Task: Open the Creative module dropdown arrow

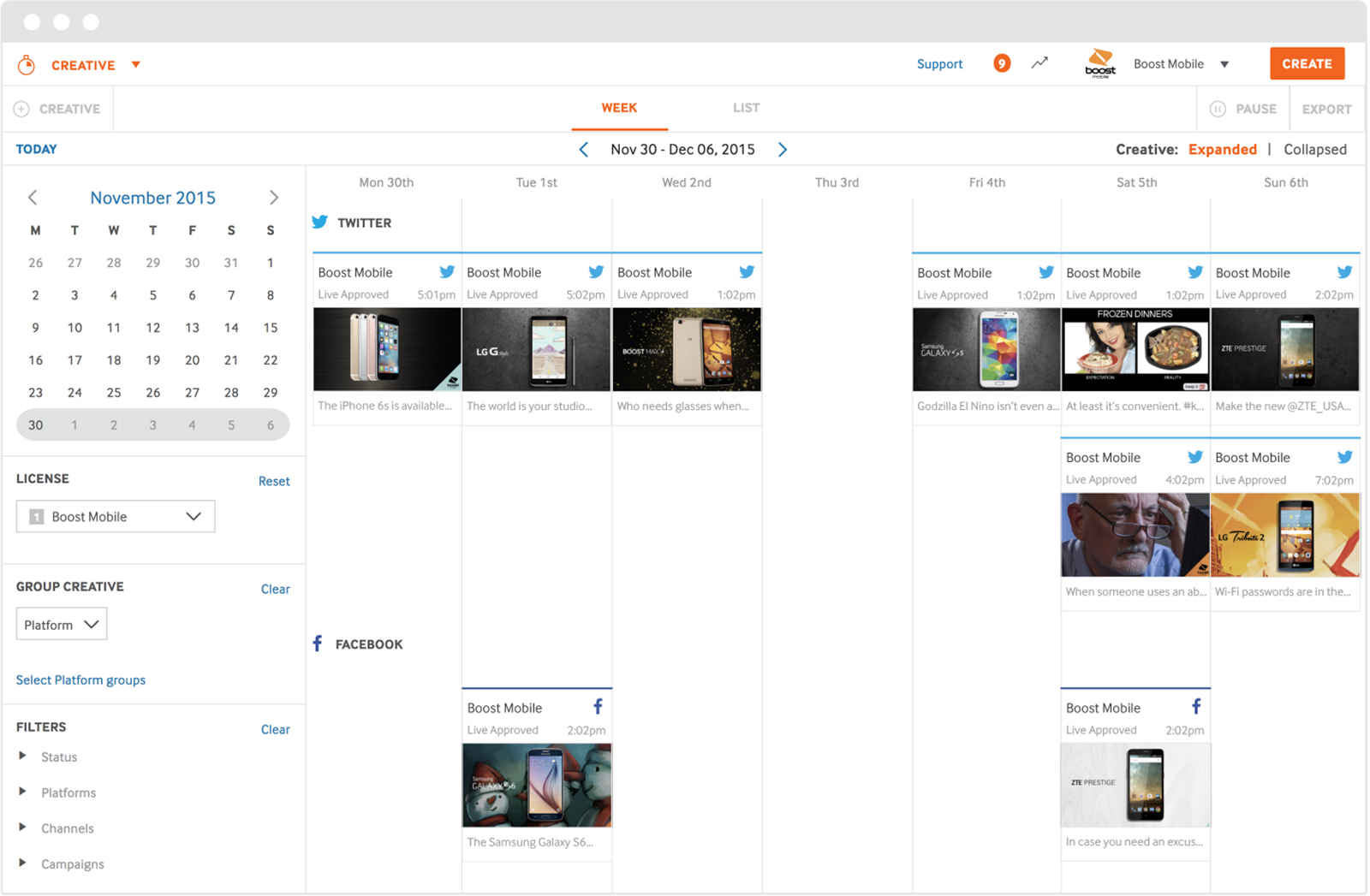Action: 136,65
